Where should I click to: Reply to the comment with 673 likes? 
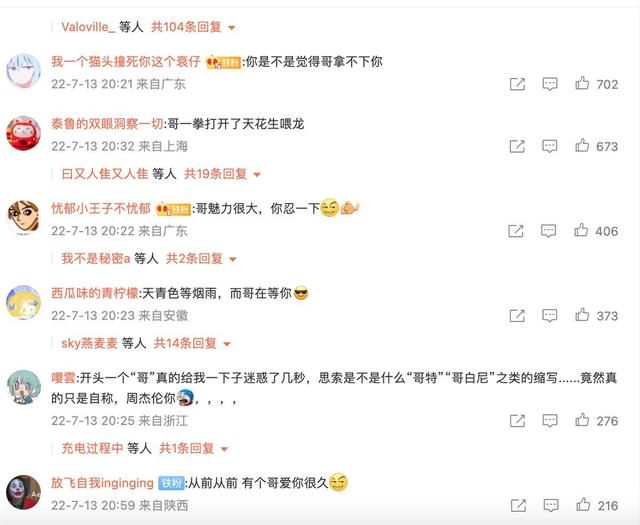[550, 146]
